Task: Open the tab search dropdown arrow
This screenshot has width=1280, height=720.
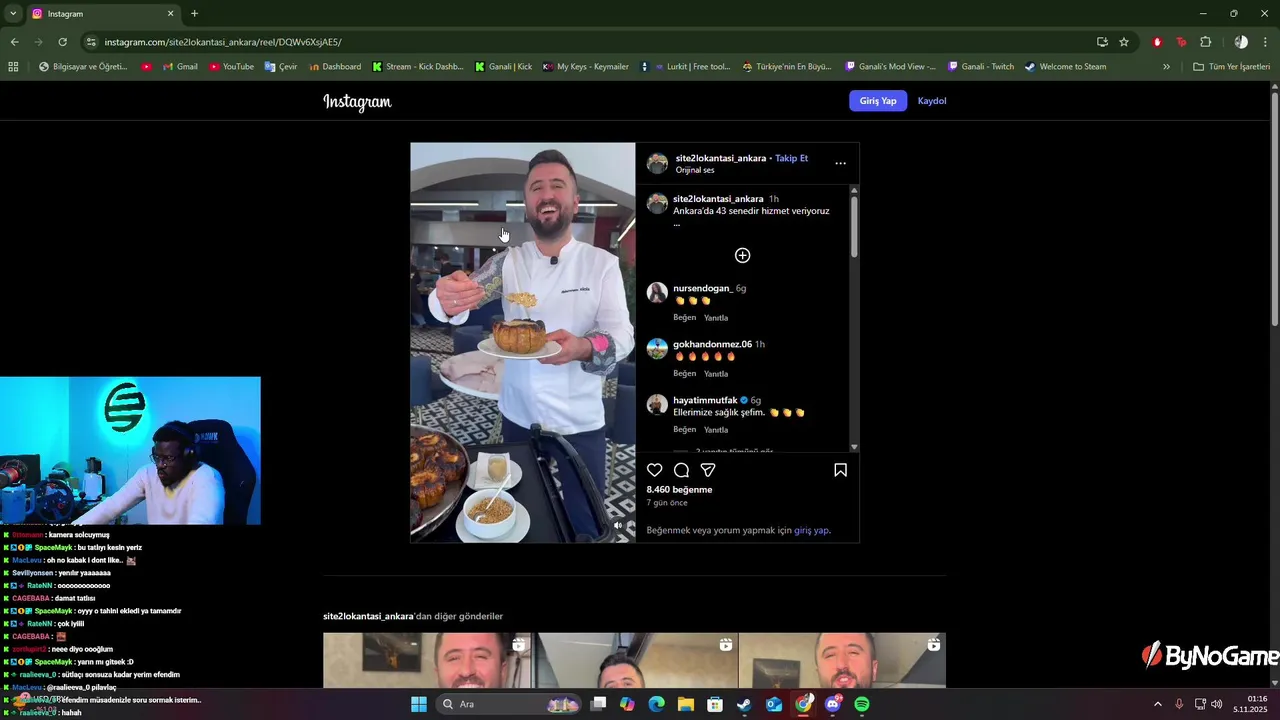Action: coord(12,13)
